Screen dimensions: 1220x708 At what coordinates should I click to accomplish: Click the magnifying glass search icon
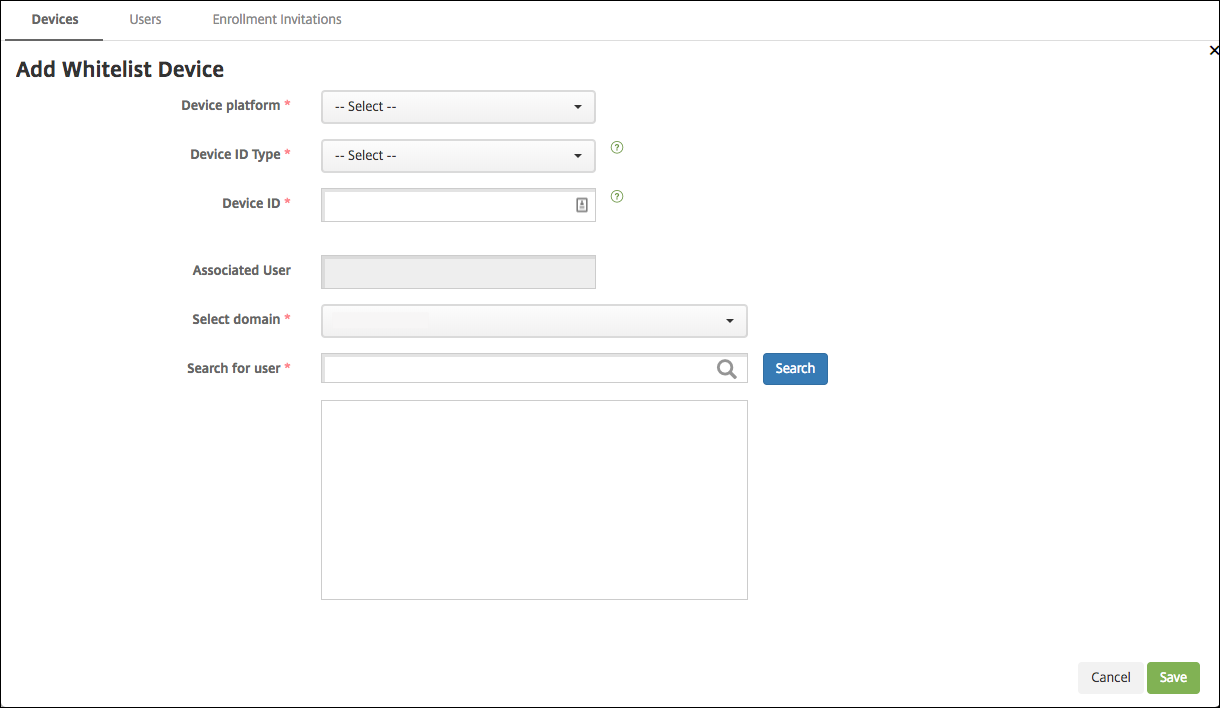point(727,369)
